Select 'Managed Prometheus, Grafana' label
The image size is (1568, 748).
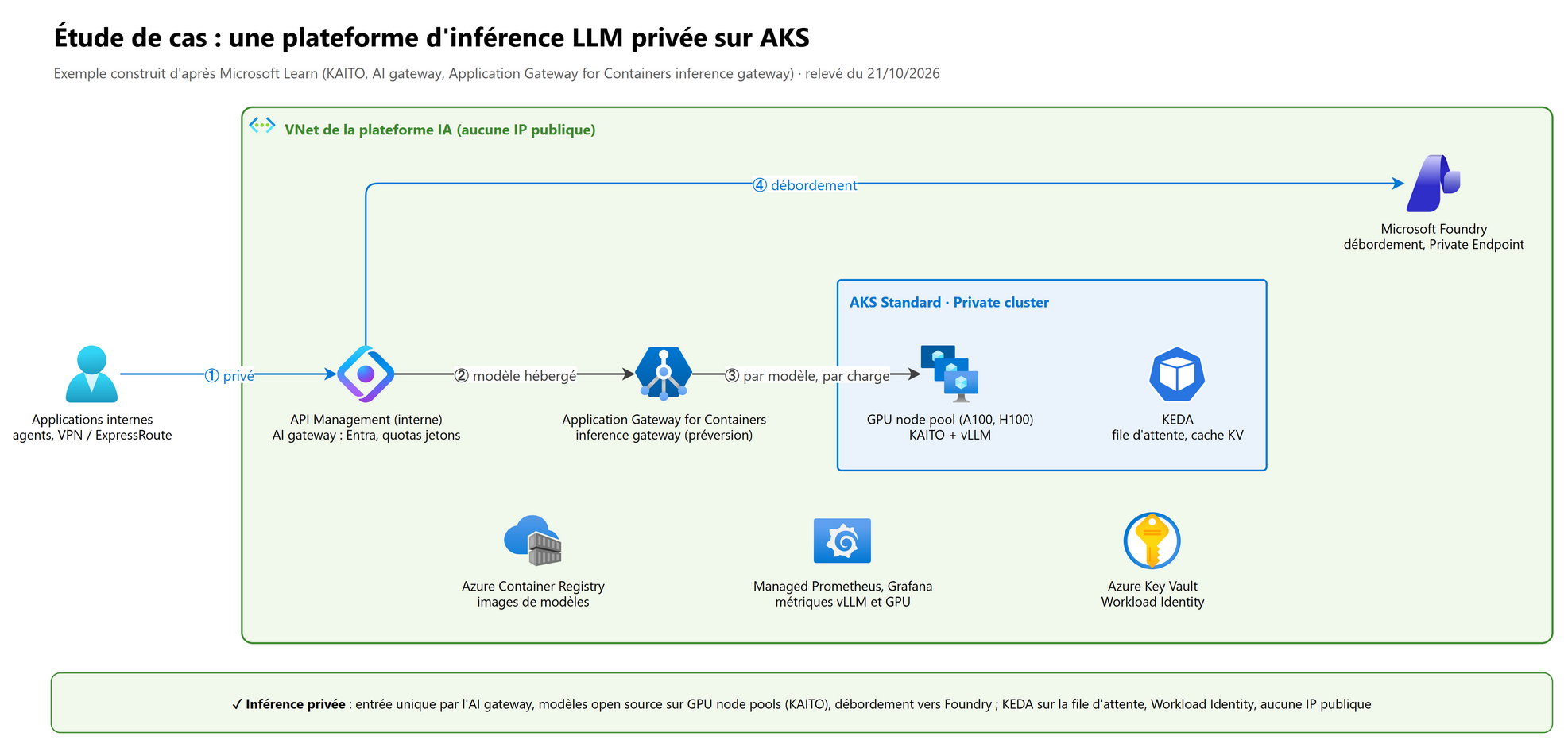pos(843,587)
